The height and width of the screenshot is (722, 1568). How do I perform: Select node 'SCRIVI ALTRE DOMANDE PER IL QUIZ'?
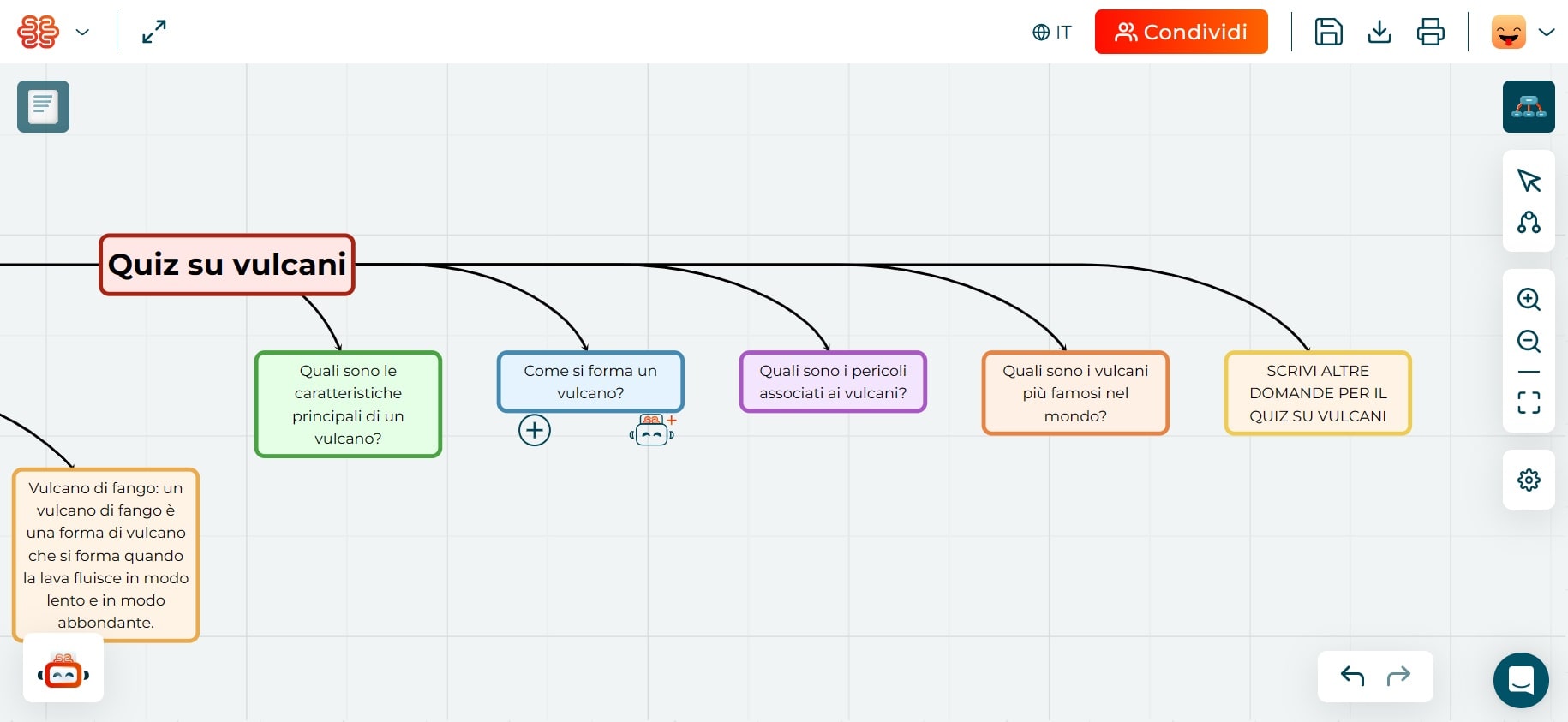pos(1318,393)
